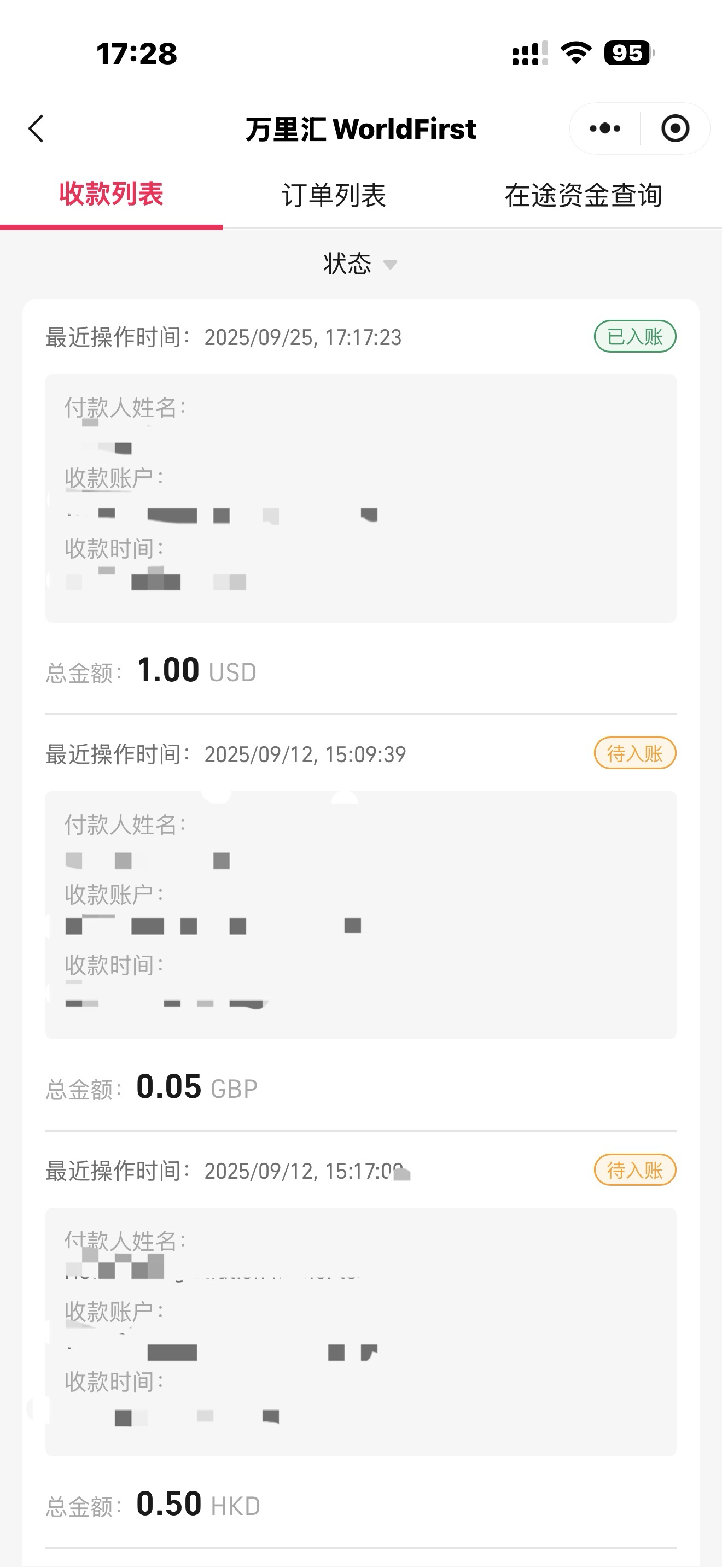Tap the back arrow icon
The image size is (722, 1568).
pos(37,128)
